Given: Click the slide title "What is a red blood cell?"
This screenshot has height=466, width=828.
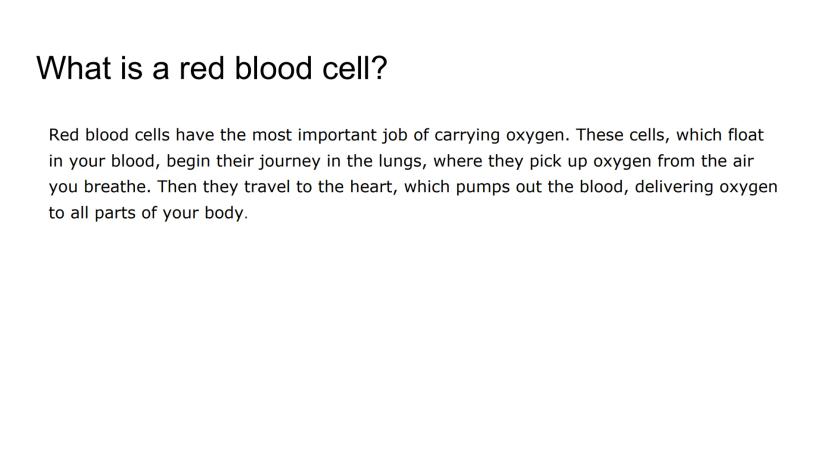Looking at the screenshot, I should [211, 69].
